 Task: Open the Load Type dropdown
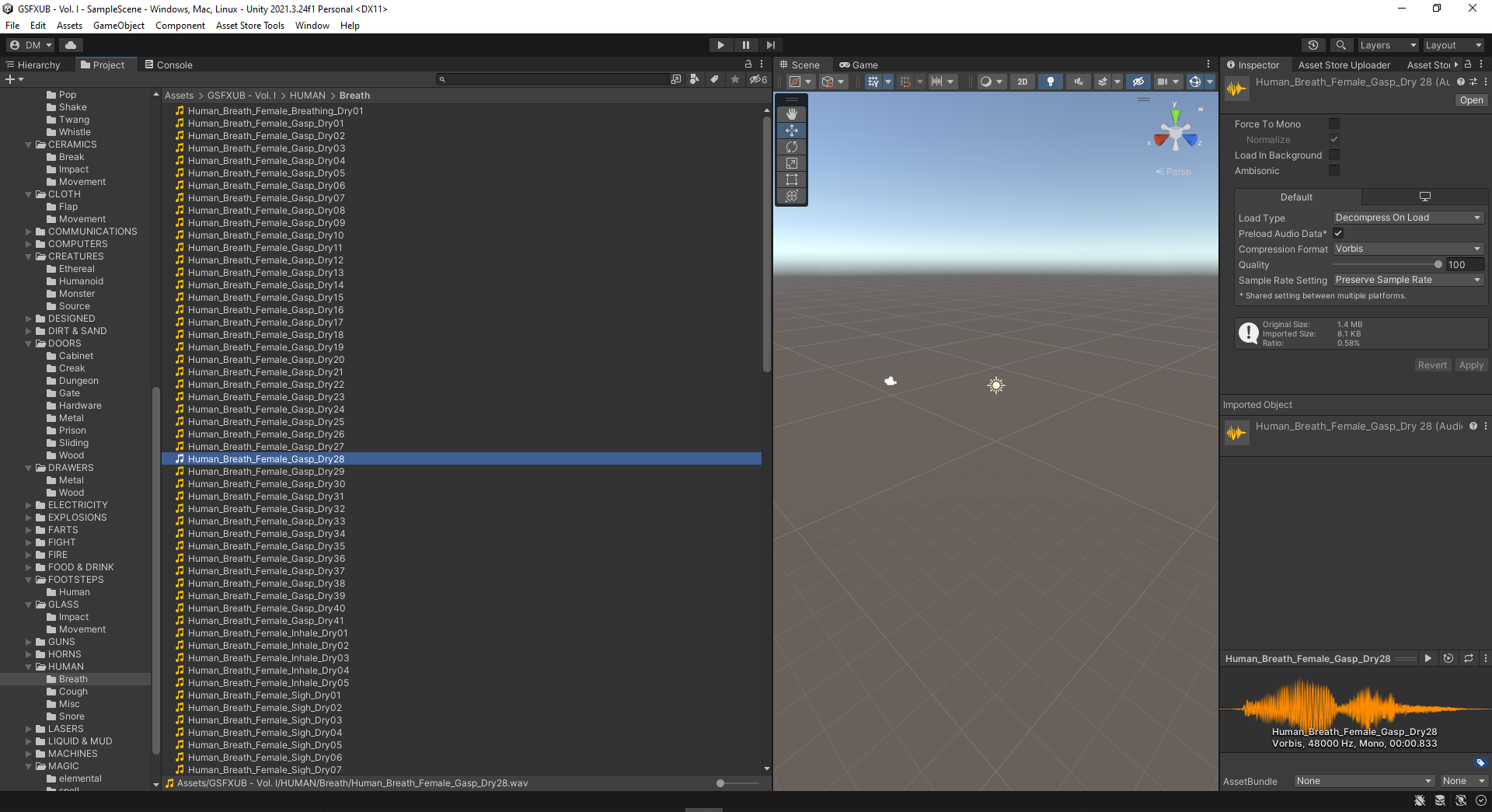[1408, 218]
